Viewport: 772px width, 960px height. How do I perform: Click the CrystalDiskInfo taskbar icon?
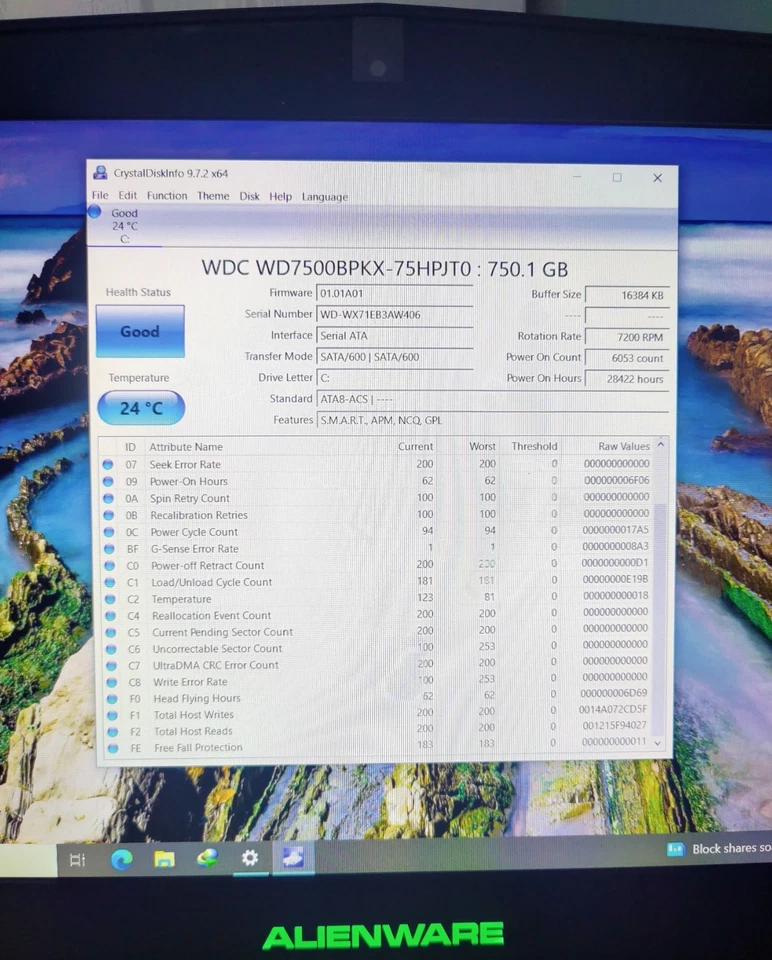tap(293, 858)
